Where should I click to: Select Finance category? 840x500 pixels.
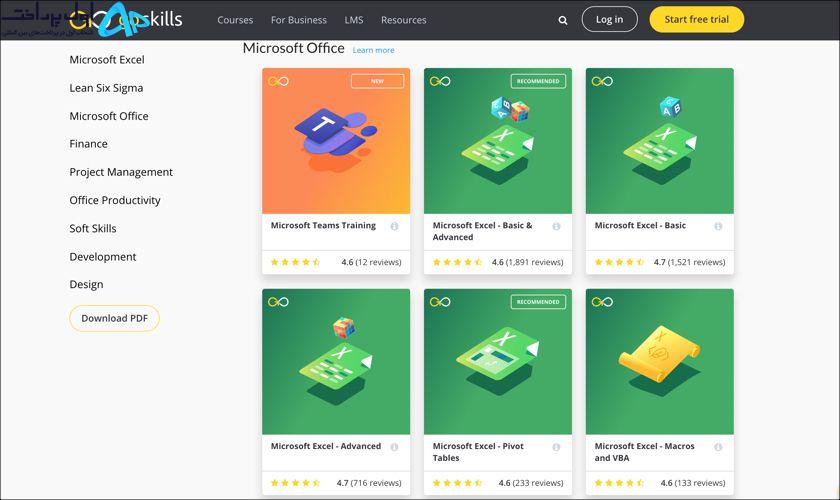coord(88,144)
